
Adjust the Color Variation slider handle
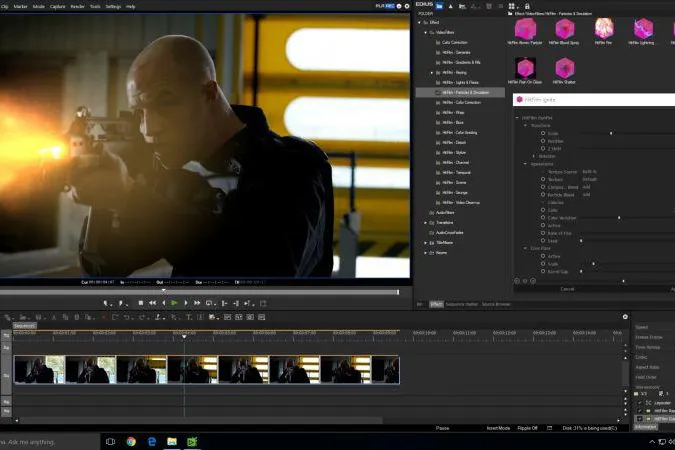click(619, 218)
